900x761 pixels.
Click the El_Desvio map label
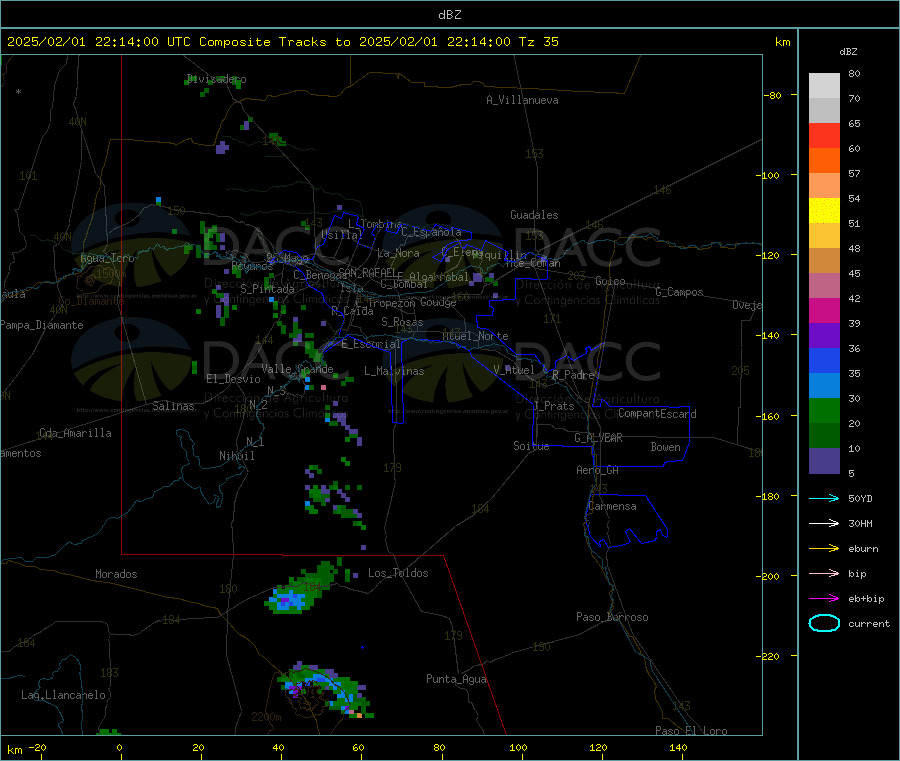click(234, 379)
